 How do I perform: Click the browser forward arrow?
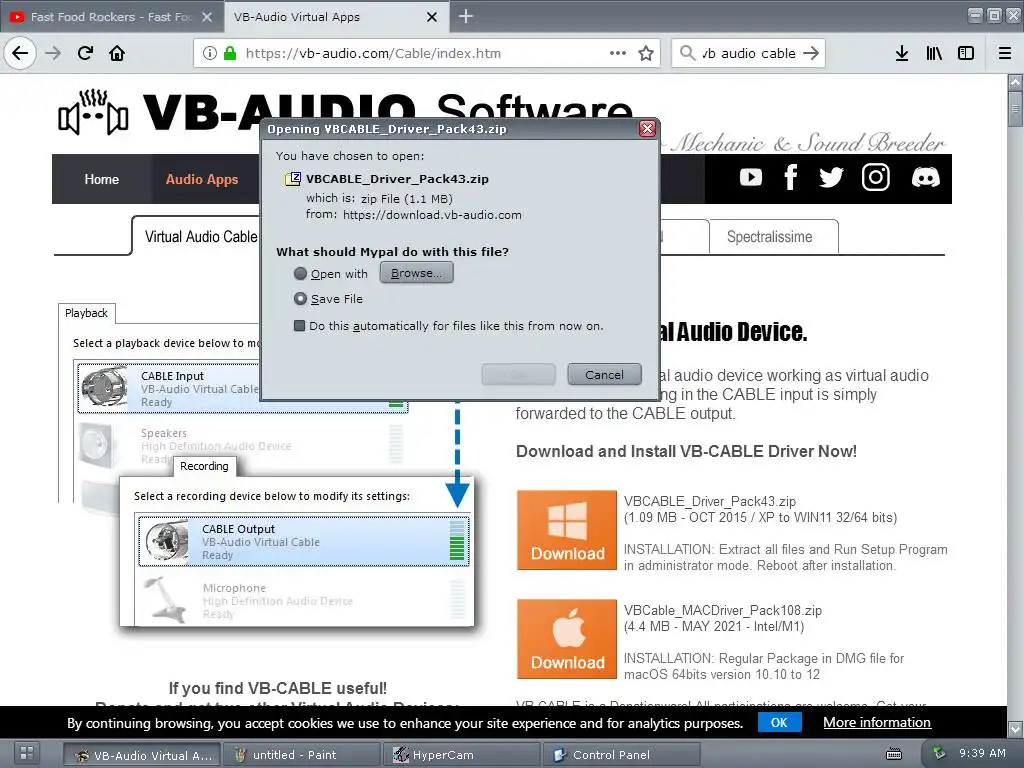(53, 53)
